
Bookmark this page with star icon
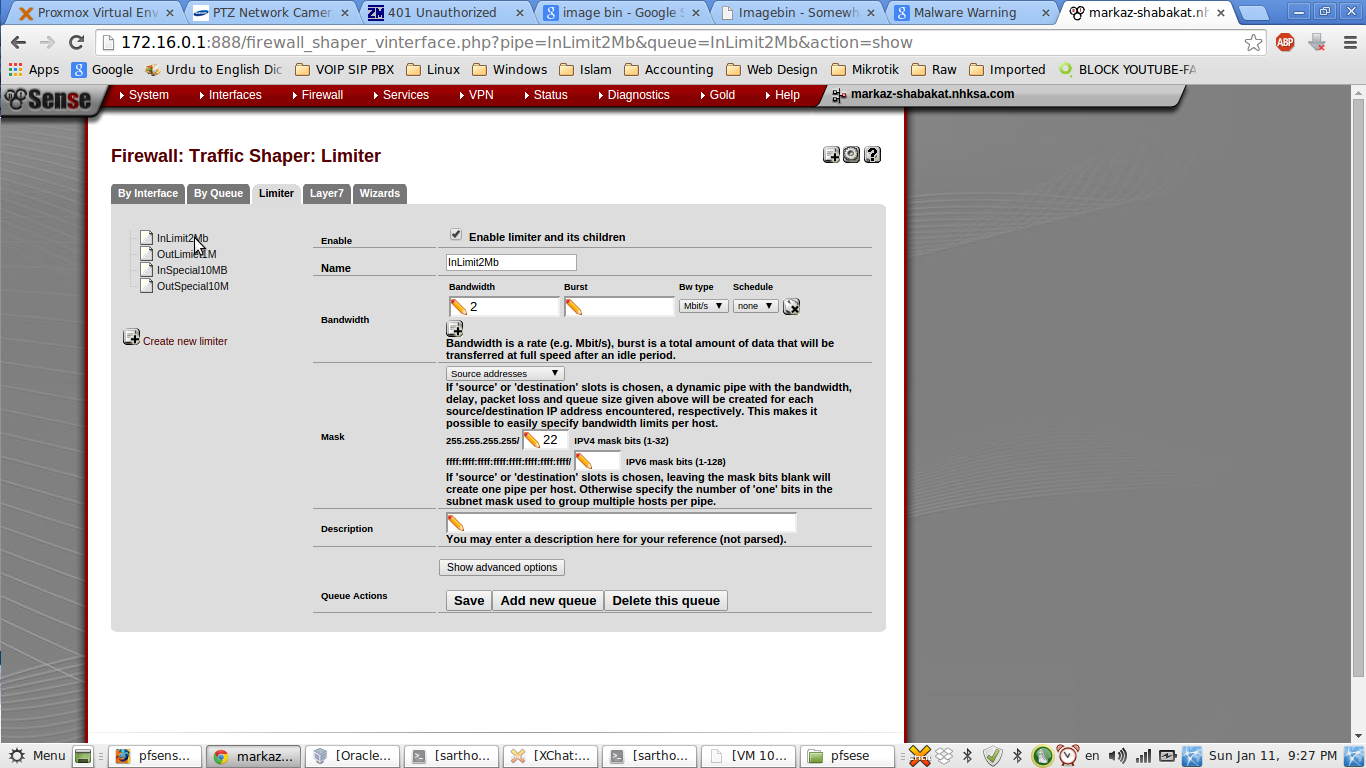[1253, 43]
